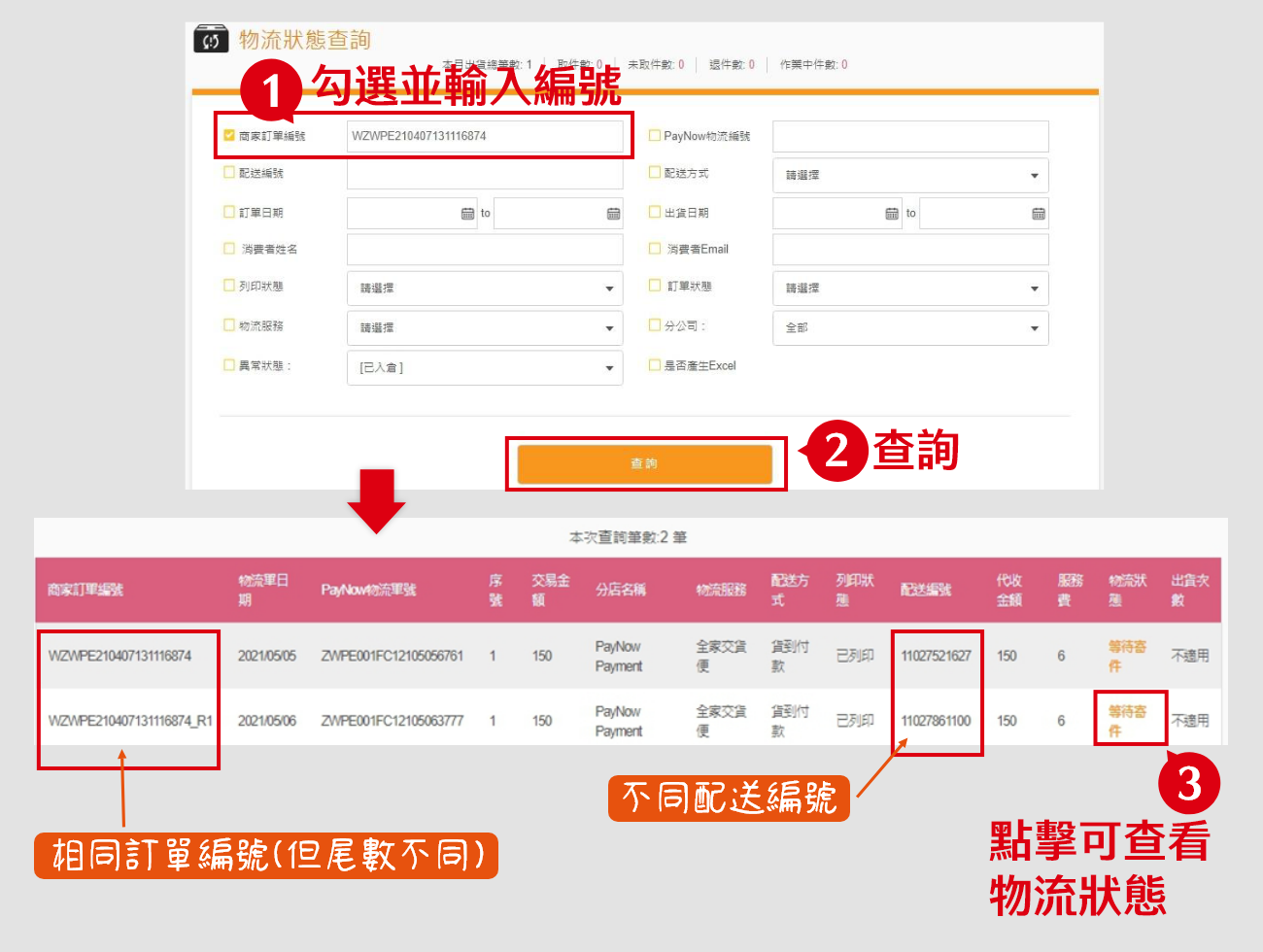
Task: Open the 訂單狀態 dropdown
Action: pyautogui.click(x=910, y=289)
